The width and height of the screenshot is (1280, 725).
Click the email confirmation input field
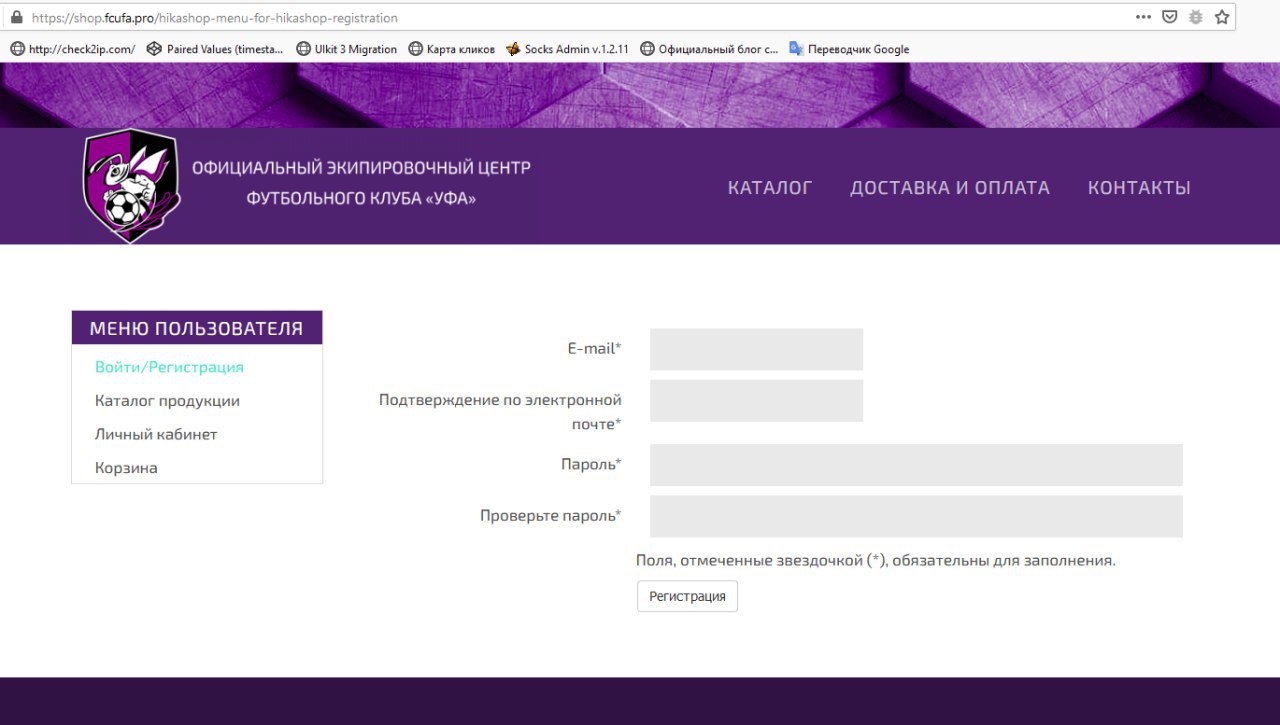click(756, 401)
